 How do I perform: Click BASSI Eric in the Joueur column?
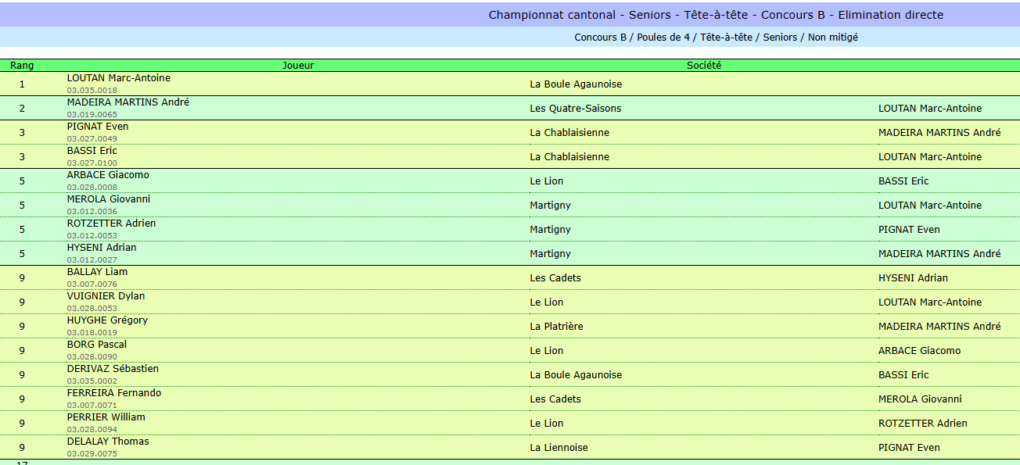[x=92, y=150]
